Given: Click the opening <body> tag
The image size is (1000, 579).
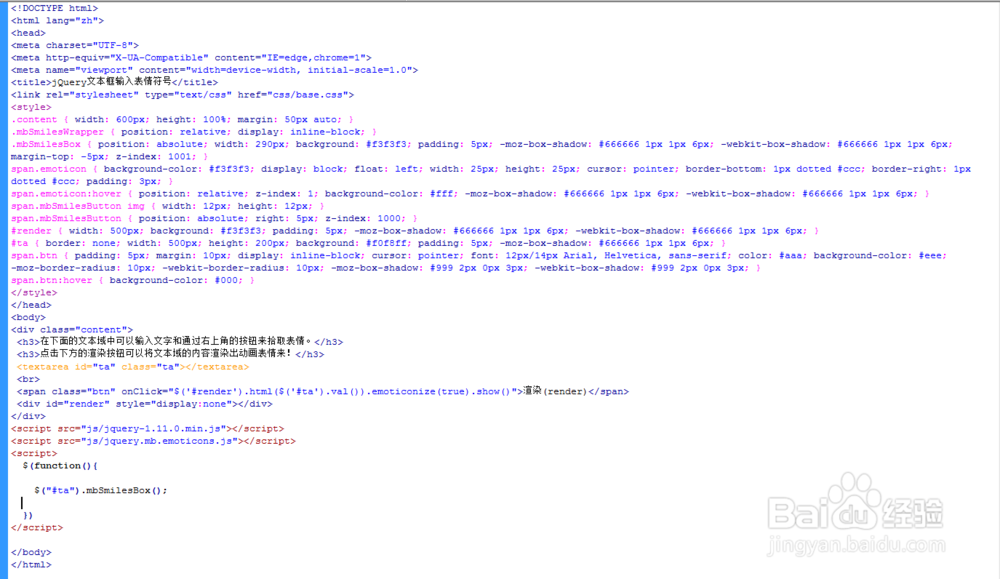Looking at the screenshot, I should pos(28,318).
